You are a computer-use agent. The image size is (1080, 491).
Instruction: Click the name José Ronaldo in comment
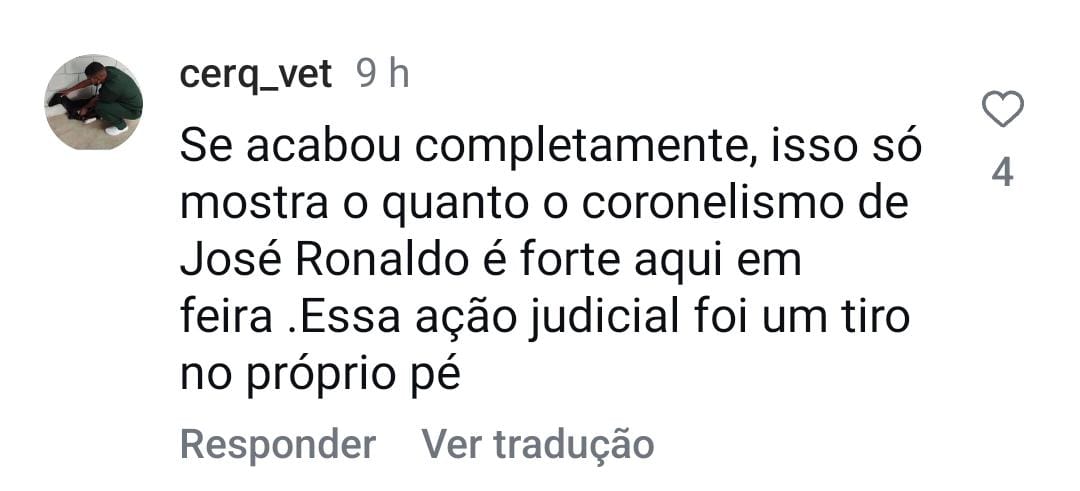[x=324, y=261]
